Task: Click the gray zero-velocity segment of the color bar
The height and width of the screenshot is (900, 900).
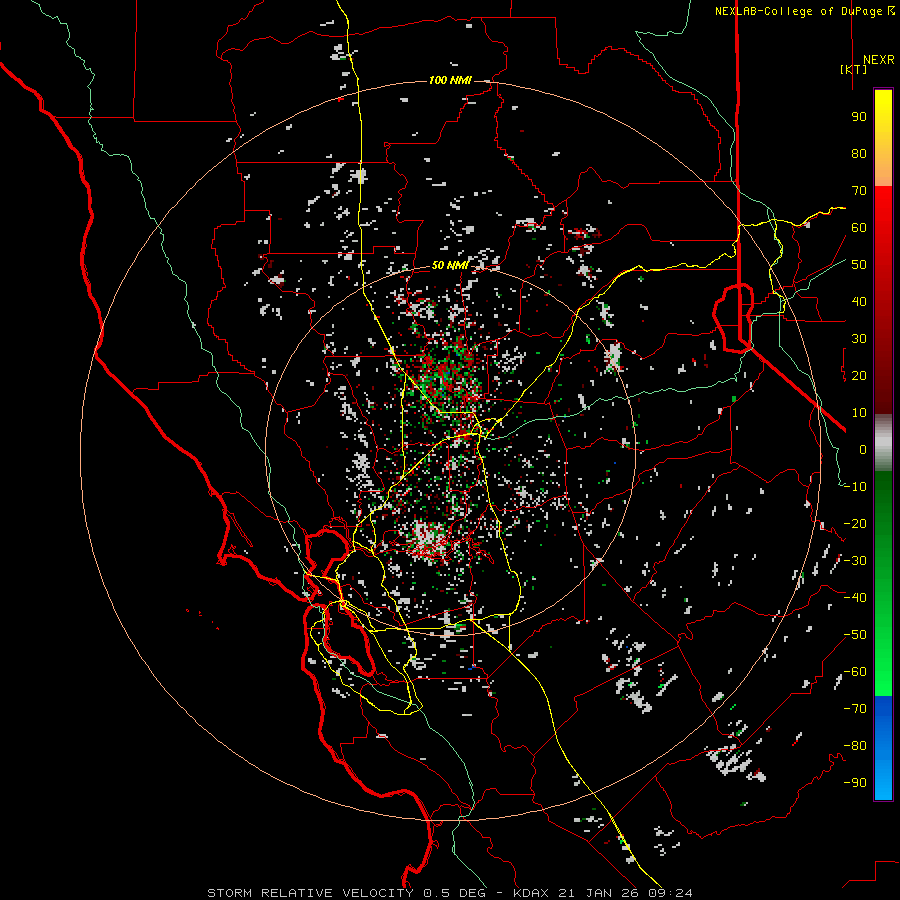Action: pyautogui.click(x=883, y=443)
